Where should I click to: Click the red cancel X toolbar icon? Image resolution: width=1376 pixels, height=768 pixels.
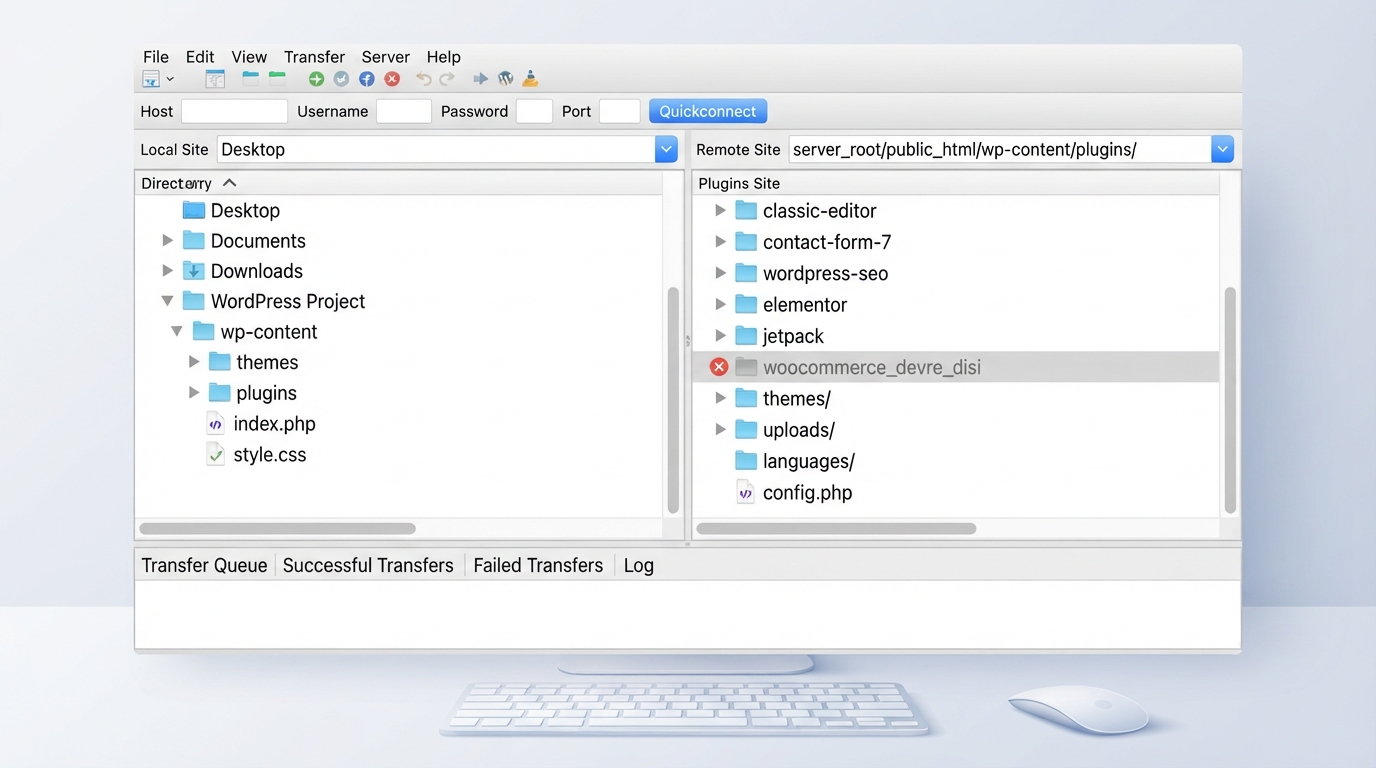tap(392, 79)
